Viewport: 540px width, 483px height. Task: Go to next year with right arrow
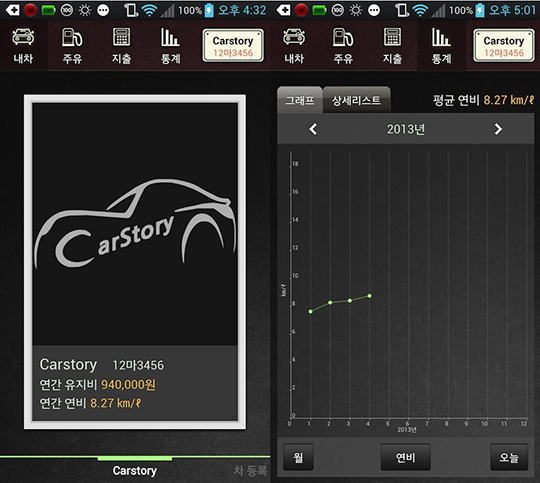(498, 129)
